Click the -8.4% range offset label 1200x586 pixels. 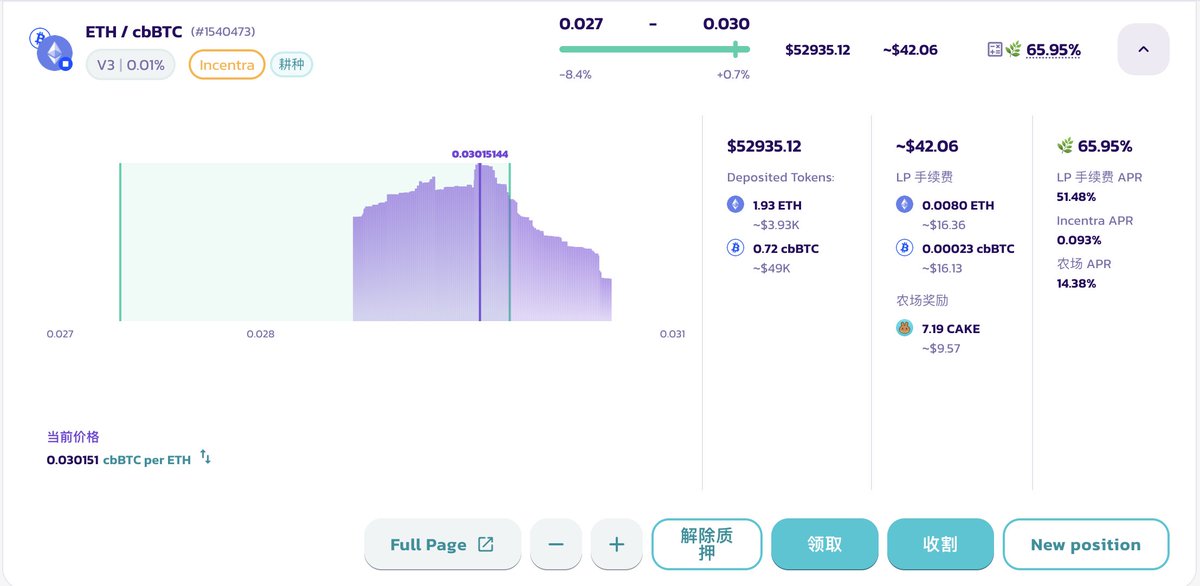(576, 75)
